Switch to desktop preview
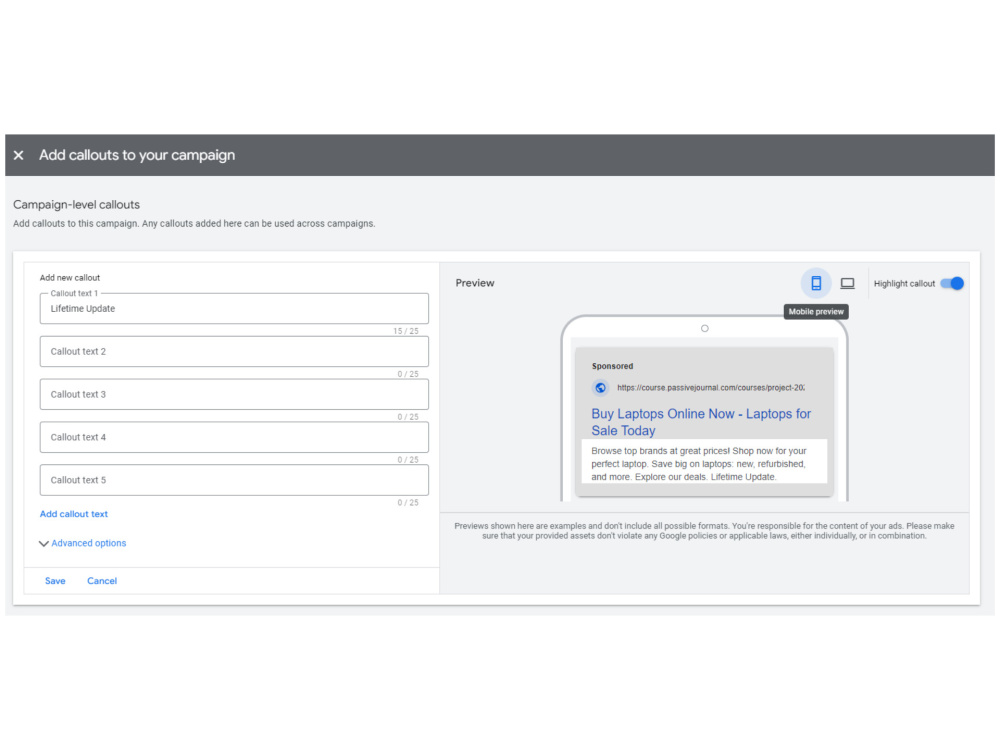Viewport: 1000px width, 750px height. 847,283
